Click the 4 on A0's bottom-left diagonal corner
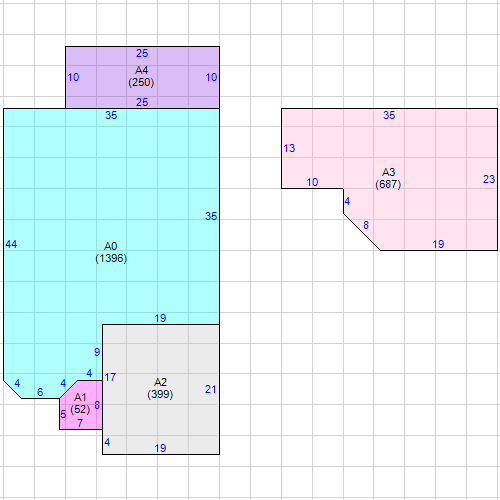 coord(17,383)
